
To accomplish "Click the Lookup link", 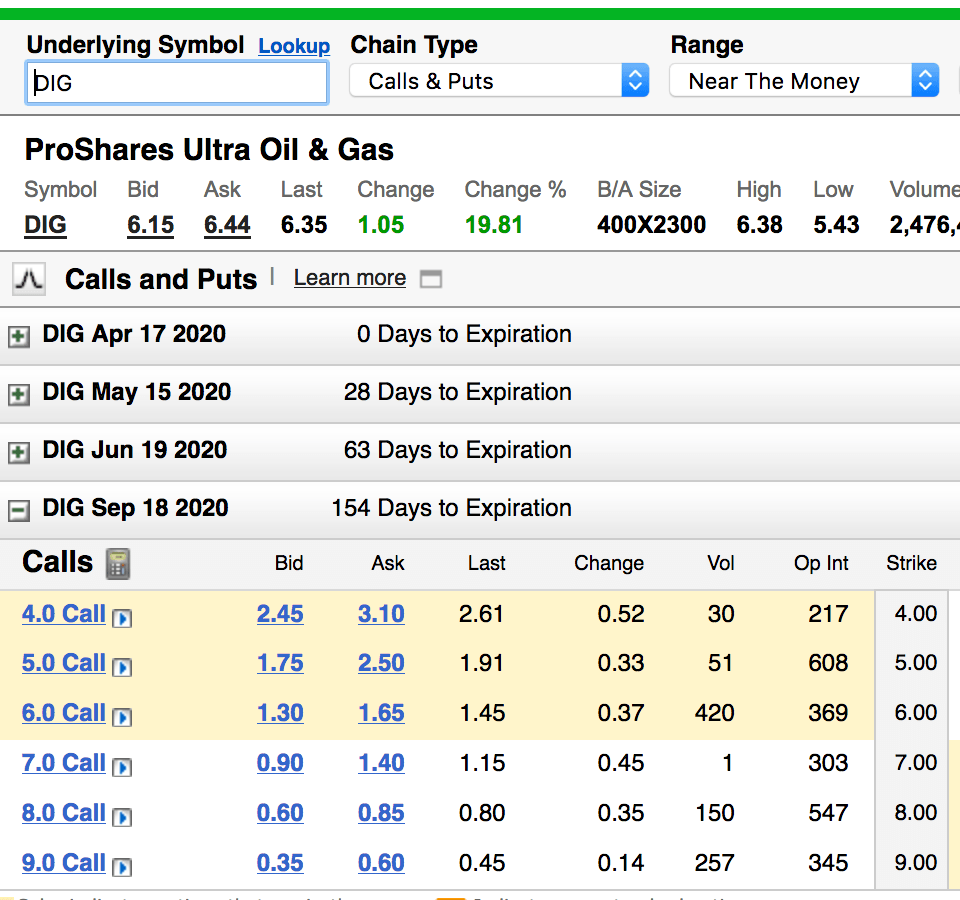I will point(293,46).
